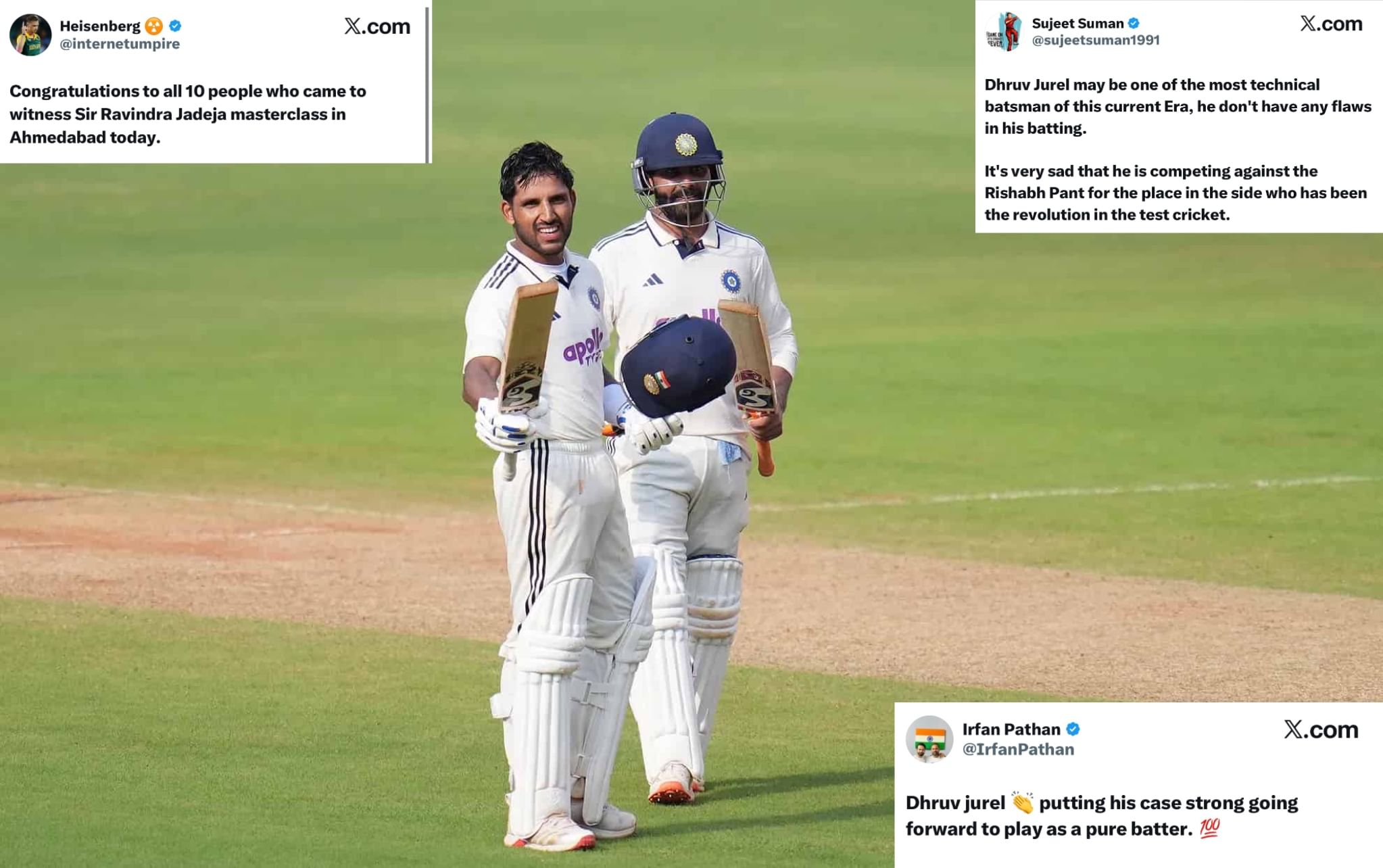Click the Jadeja masterclass tweet text
This screenshot has height=868, width=1383.
pyautogui.click(x=188, y=114)
